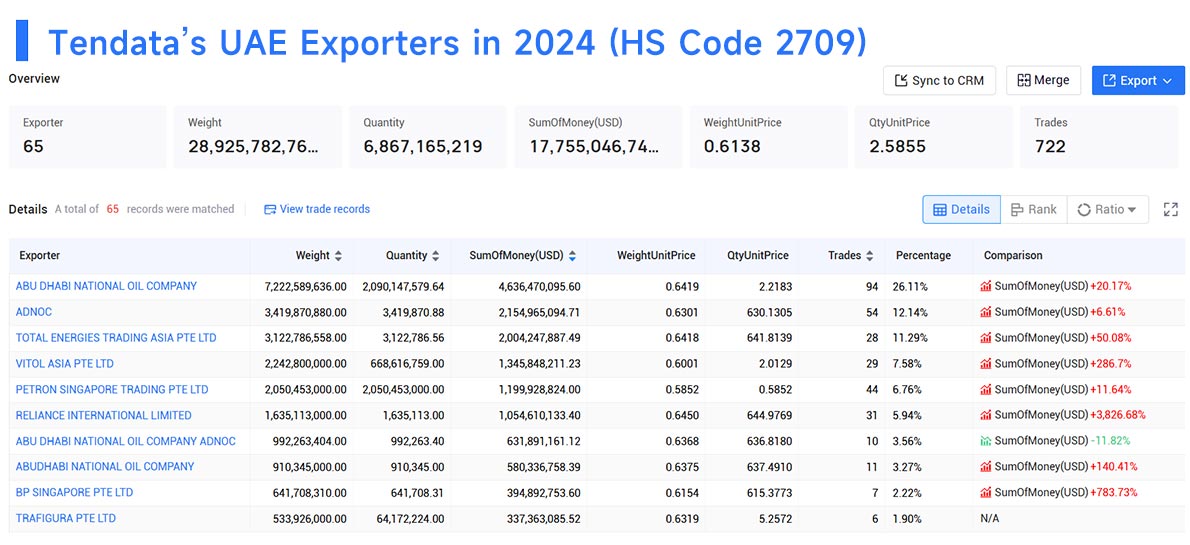Image resolution: width=1190 pixels, height=545 pixels.
Task: Open PETRON SINGAPORE TRADING PTE LTD
Action: (112, 389)
